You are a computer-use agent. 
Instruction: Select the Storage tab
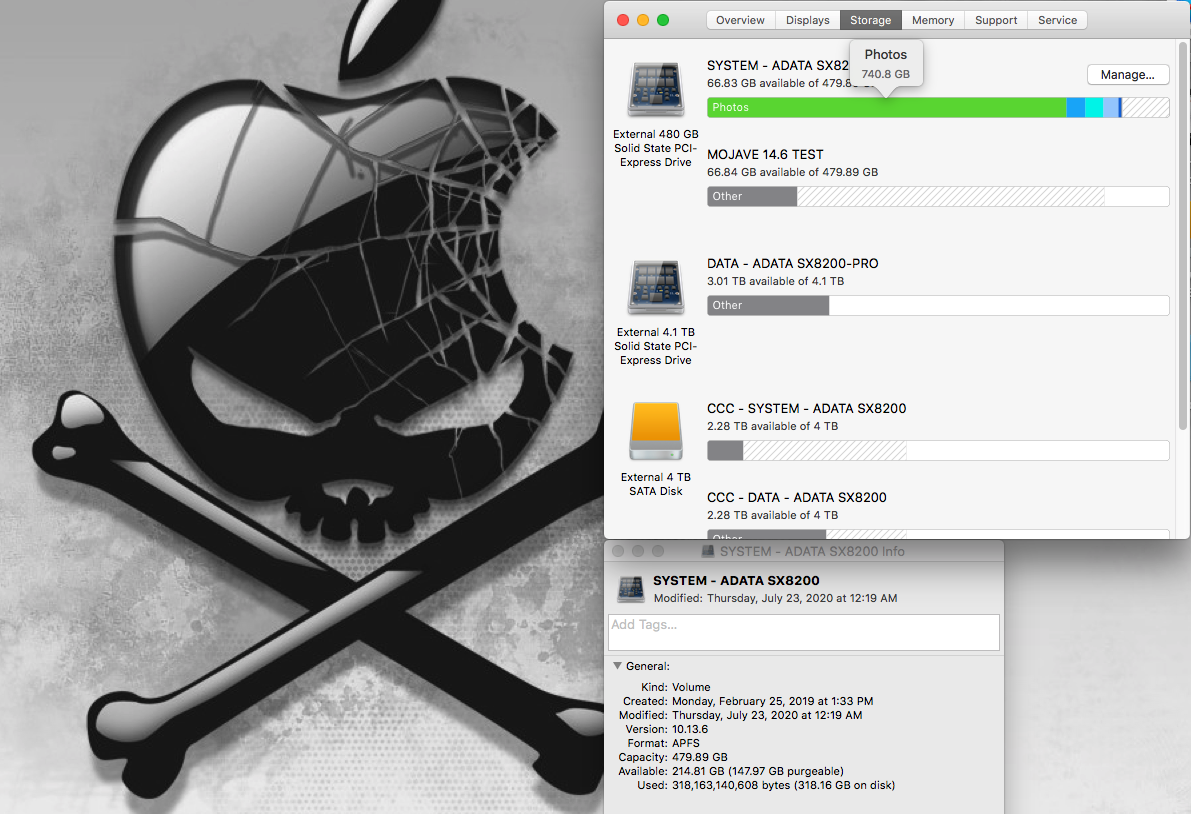(x=870, y=21)
